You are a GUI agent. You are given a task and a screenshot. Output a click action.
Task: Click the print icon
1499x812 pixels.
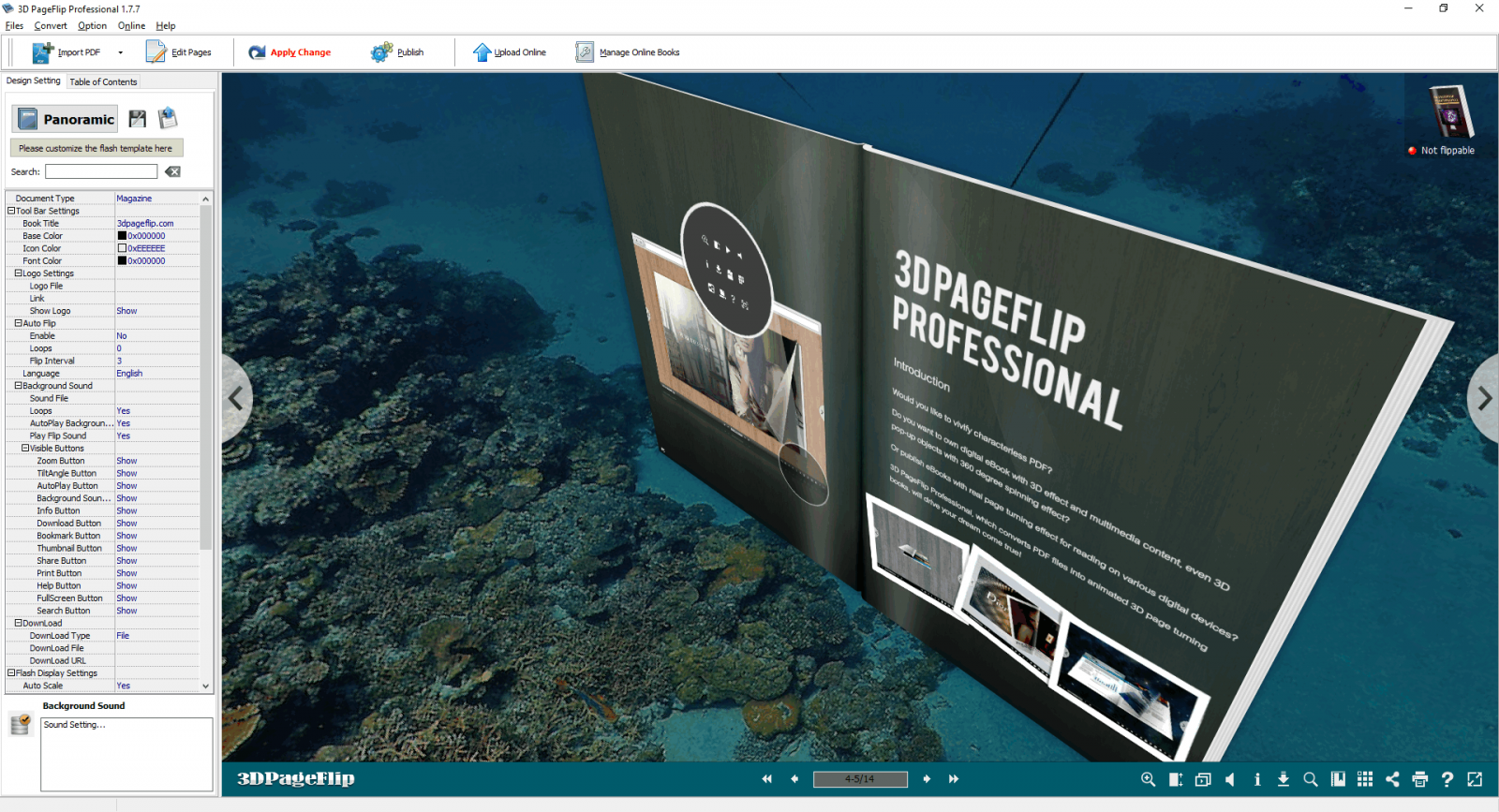pos(1419,779)
